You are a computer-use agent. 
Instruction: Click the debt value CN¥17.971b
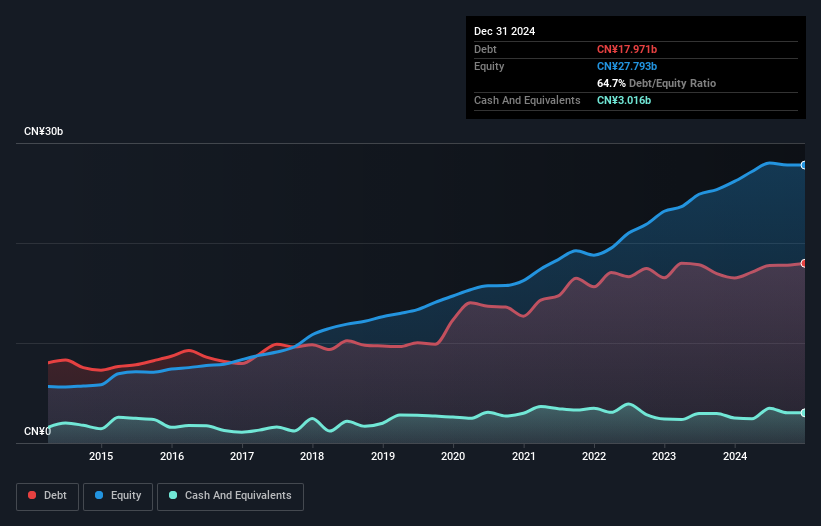[627, 49]
